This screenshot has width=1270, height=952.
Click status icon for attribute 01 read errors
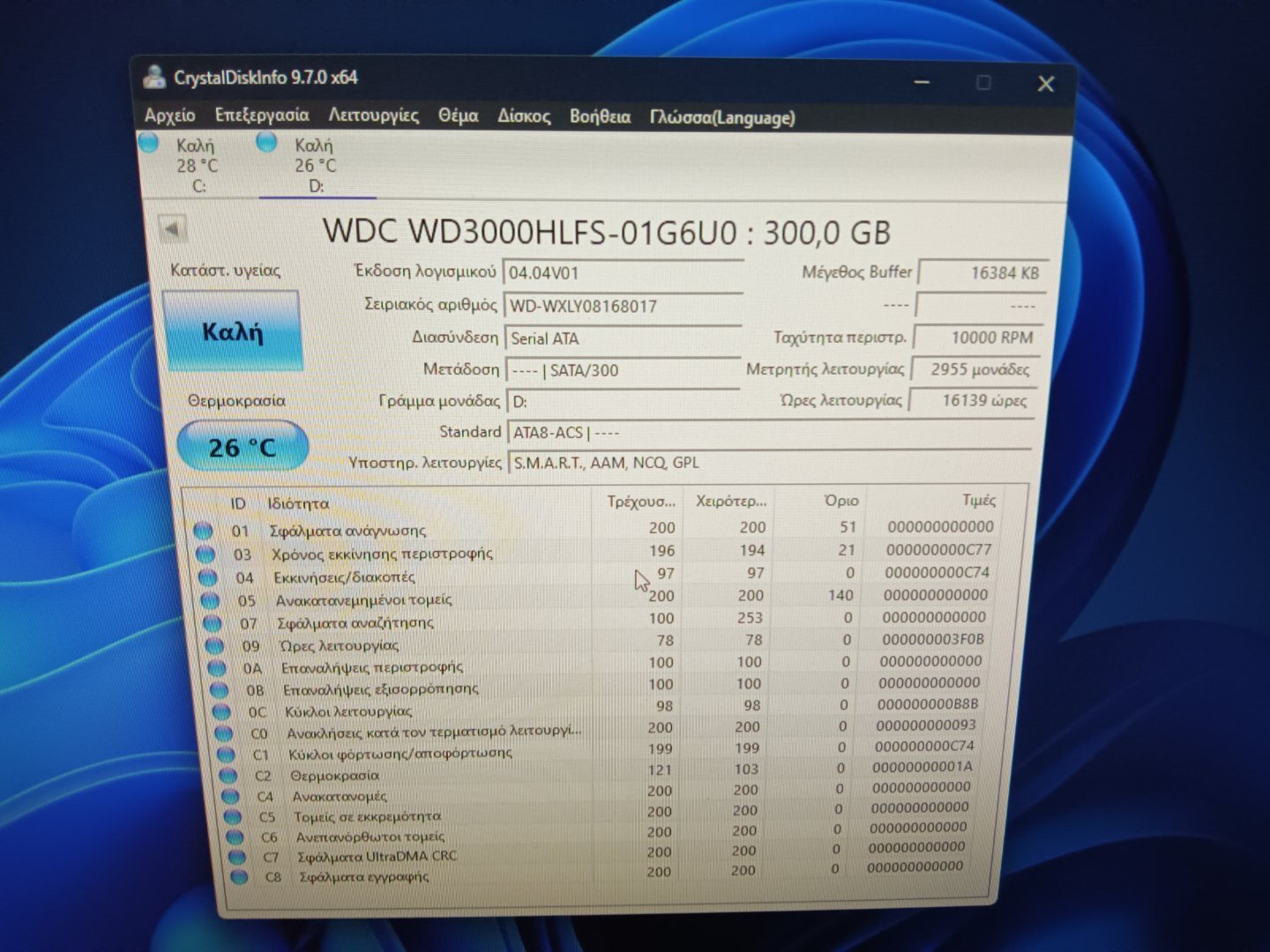point(203,531)
